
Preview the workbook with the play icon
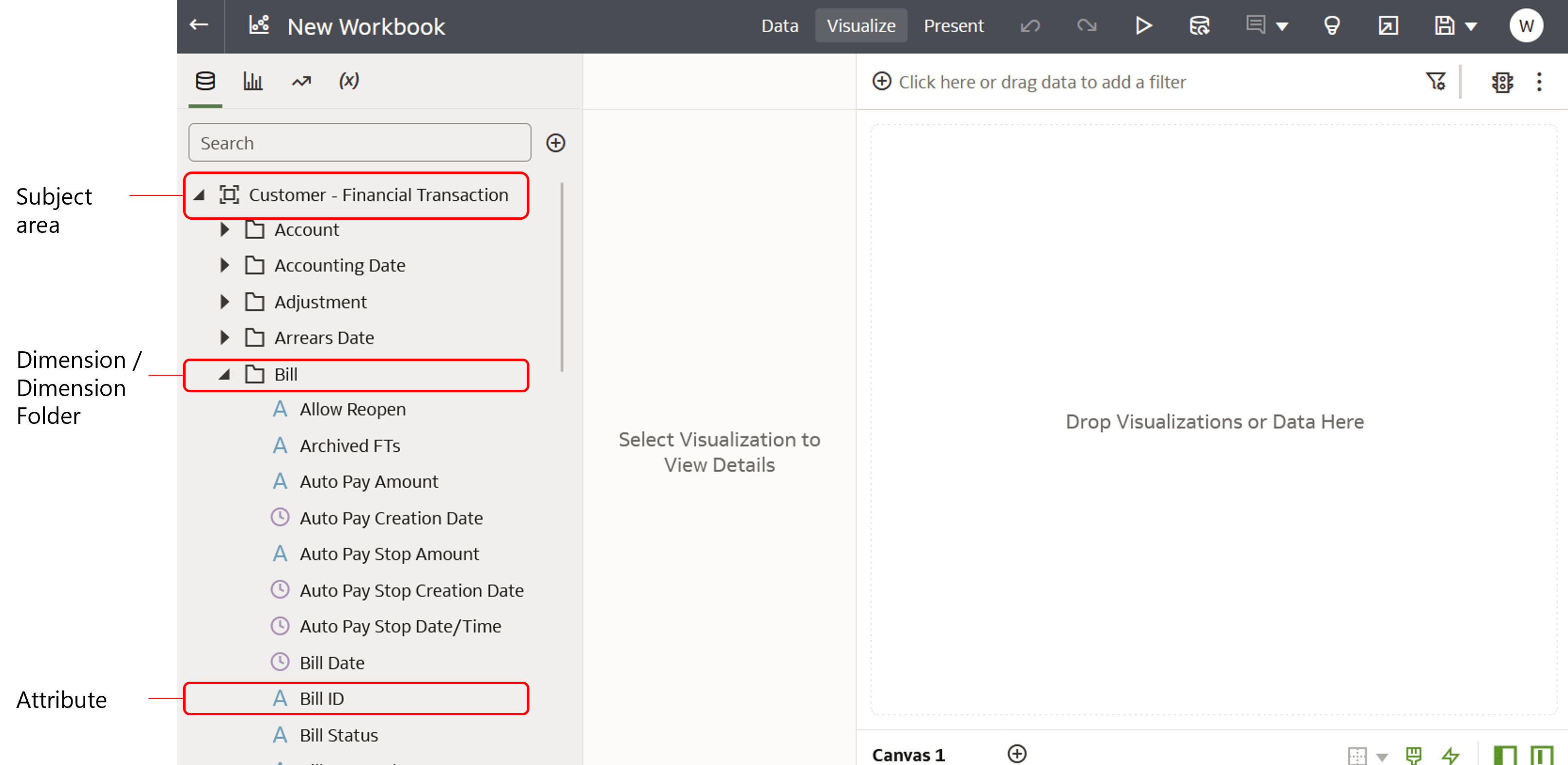point(1143,25)
